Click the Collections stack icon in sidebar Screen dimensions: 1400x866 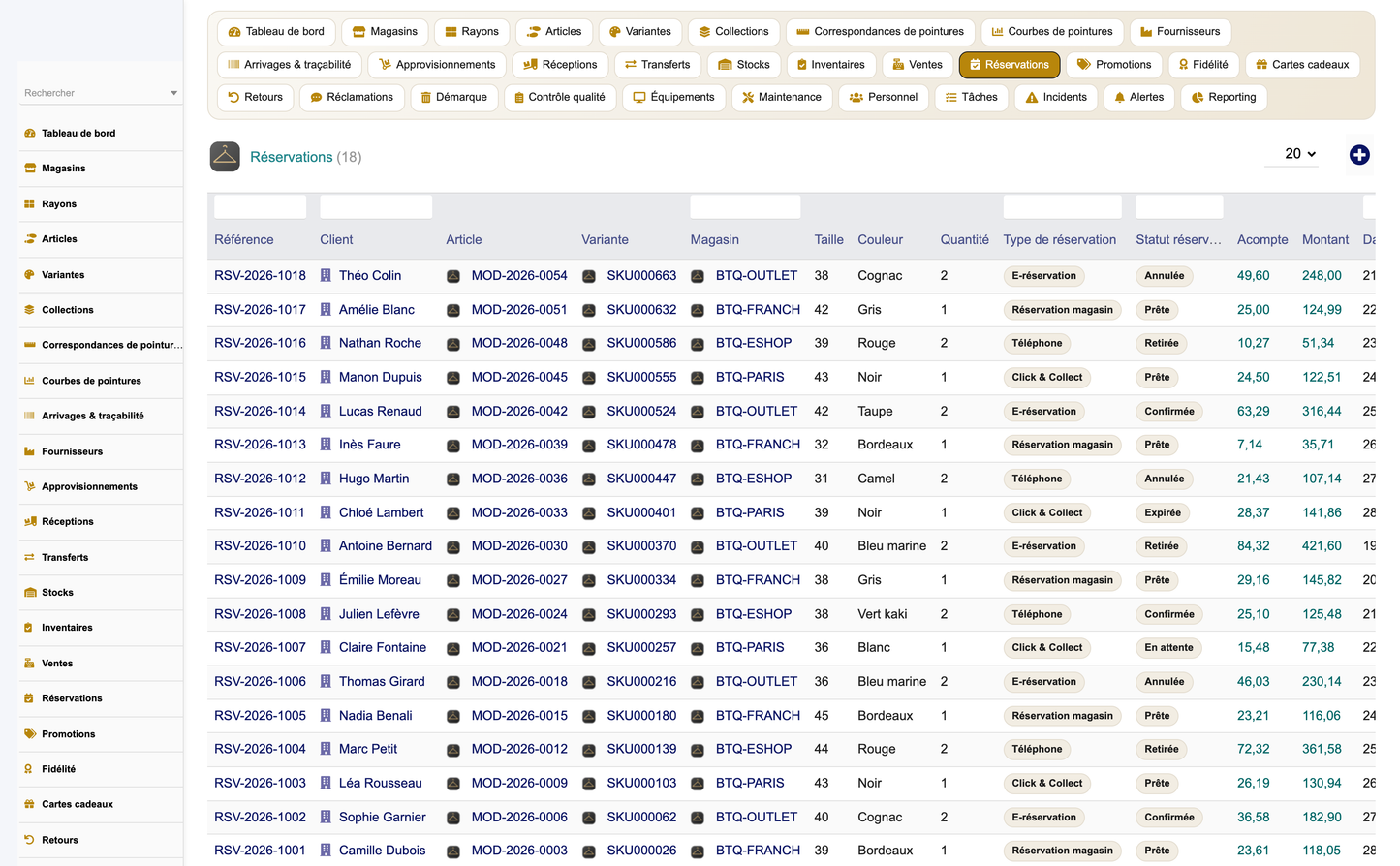click(30, 310)
